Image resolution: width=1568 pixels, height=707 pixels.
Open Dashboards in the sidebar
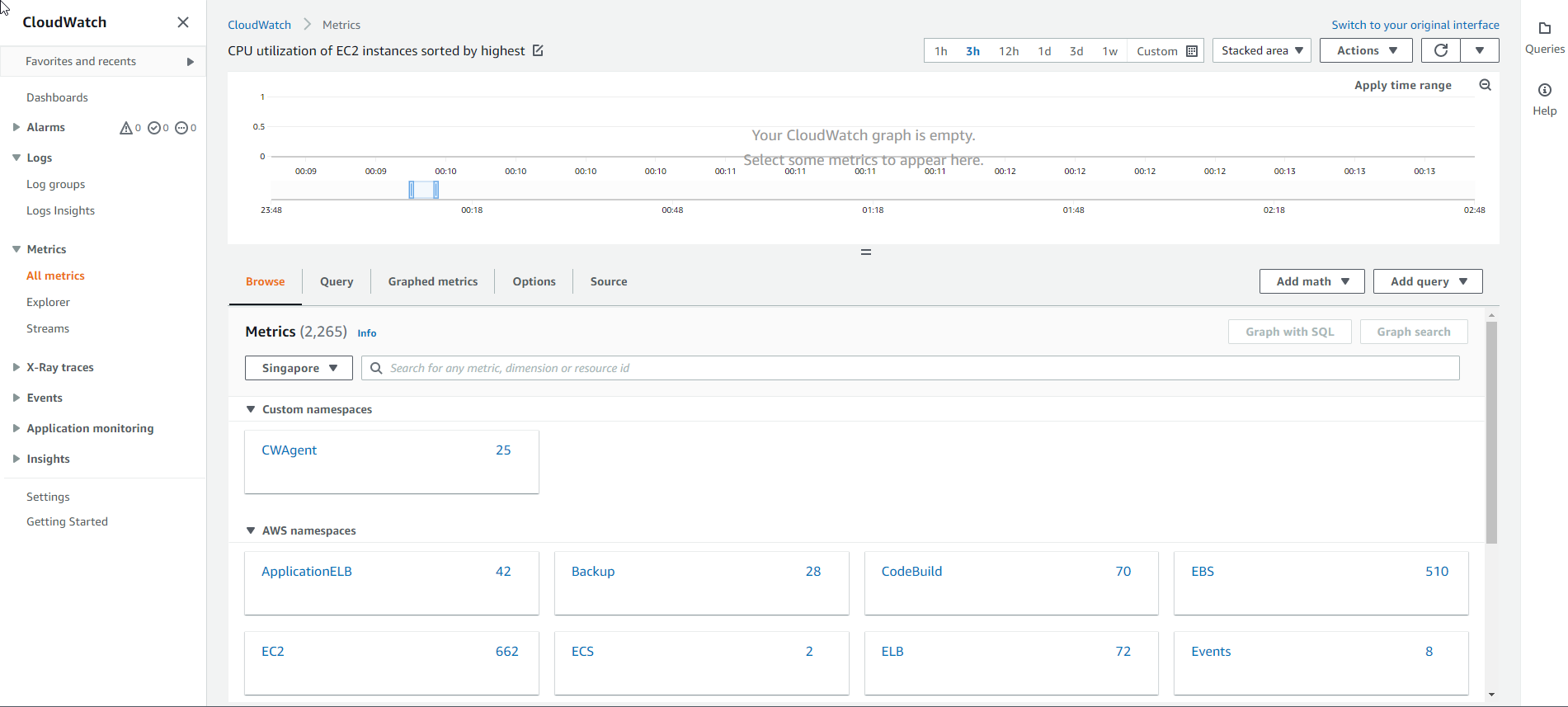coord(57,97)
